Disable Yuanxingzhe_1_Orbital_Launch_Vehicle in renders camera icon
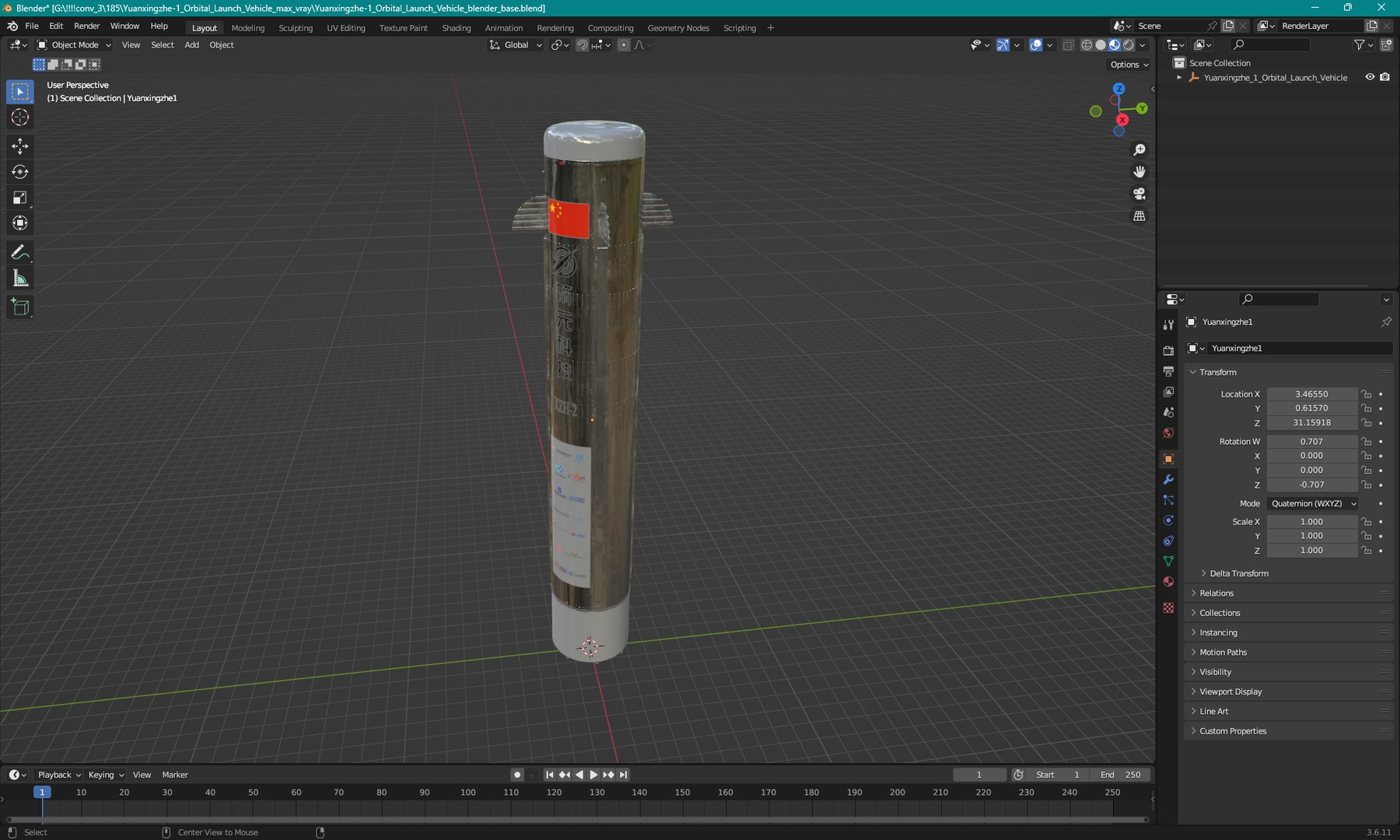This screenshot has height=840, width=1400. [1384, 77]
